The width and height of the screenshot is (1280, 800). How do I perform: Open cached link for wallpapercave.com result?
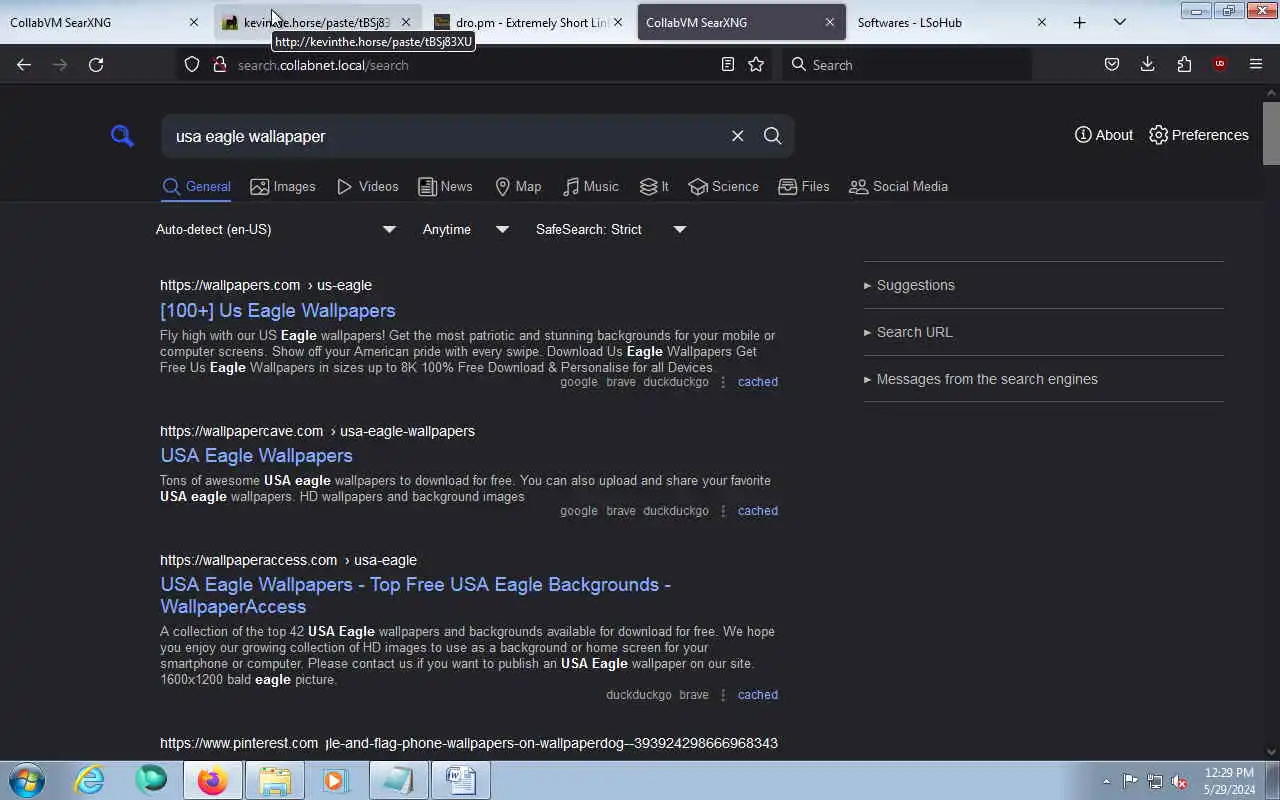[757, 511]
